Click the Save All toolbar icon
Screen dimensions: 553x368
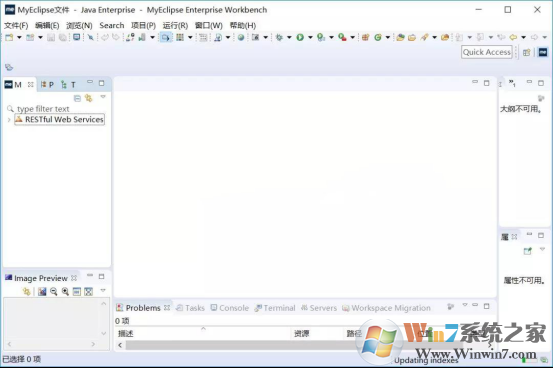(63, 37)
